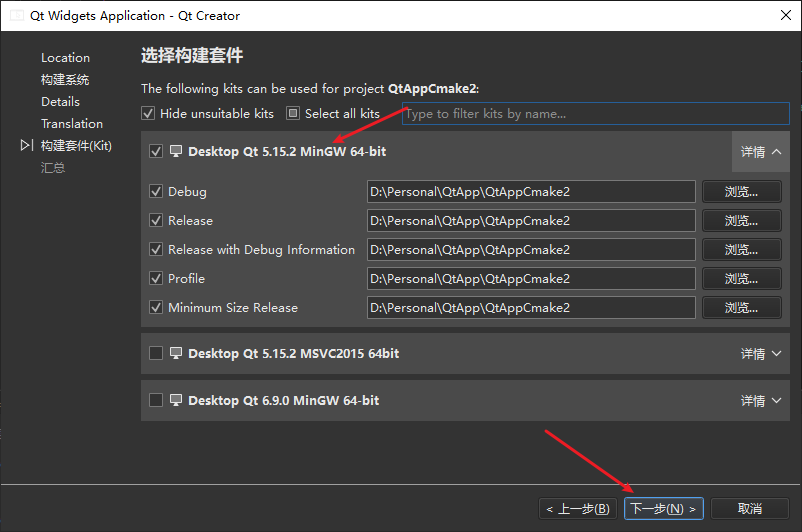Image resolution: width=802 pixels, height=532 pixels.
Task: Click the Profile build directory path field
Action: pos(530,279)
